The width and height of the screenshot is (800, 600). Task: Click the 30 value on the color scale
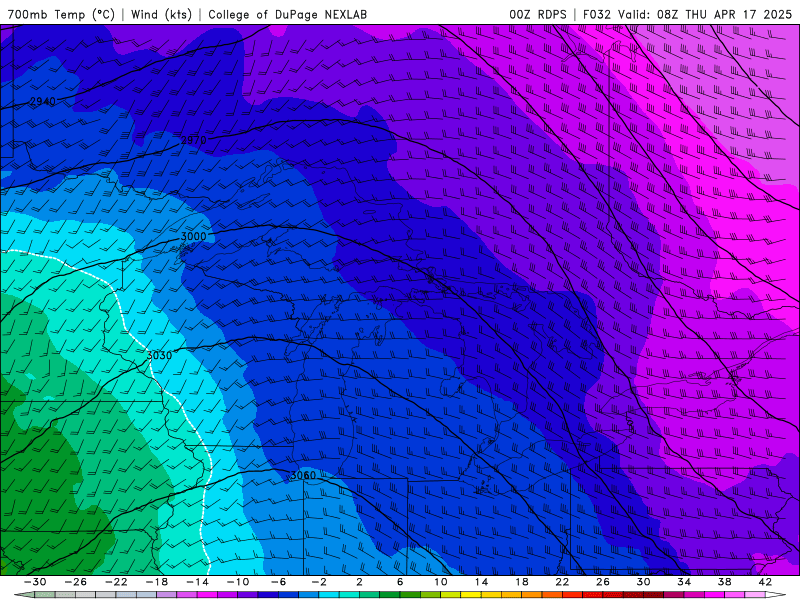click(643, 582)
